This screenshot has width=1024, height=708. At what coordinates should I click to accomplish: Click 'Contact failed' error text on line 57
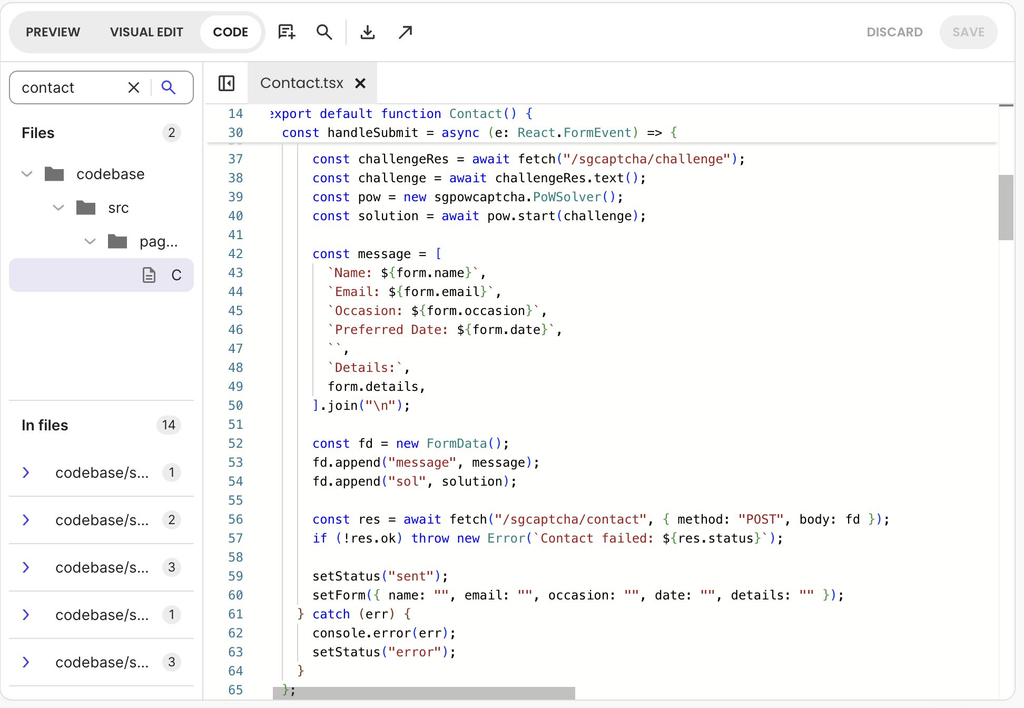tap(598, 538)
